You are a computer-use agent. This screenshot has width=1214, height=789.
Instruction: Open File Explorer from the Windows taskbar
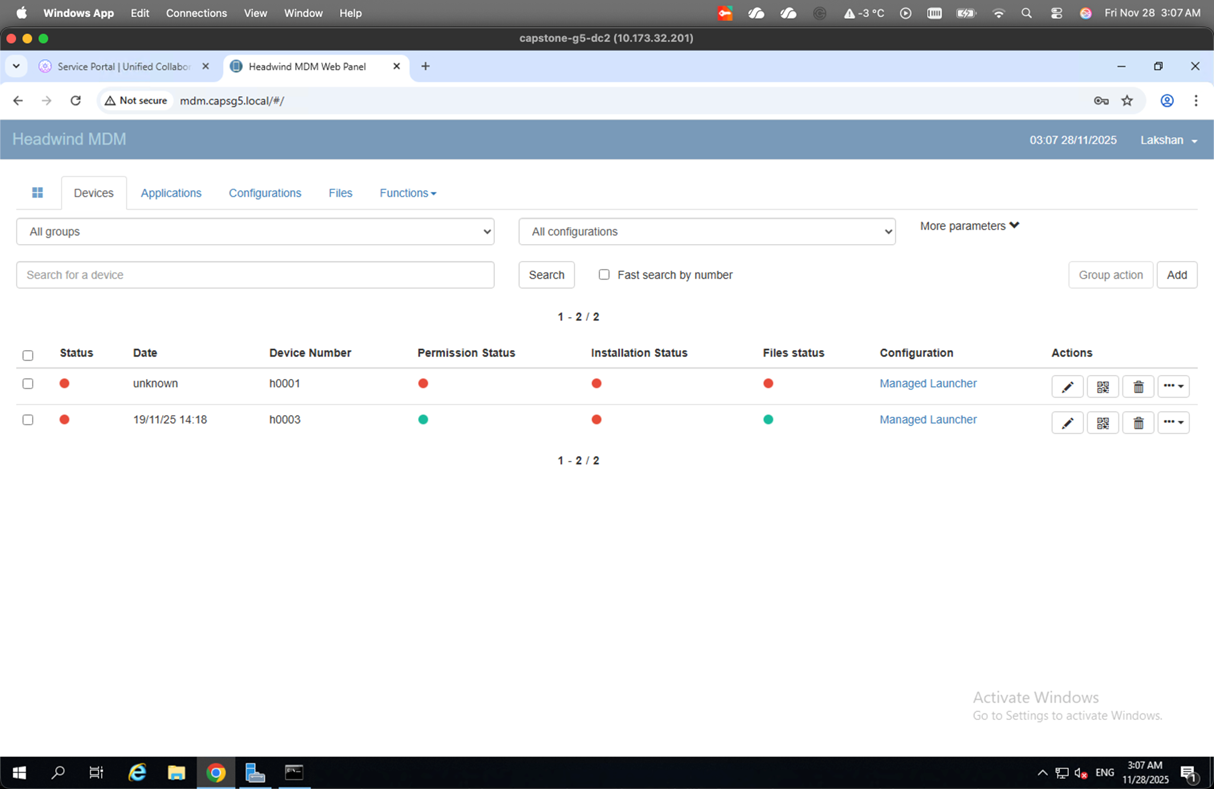tap(176, 772)
